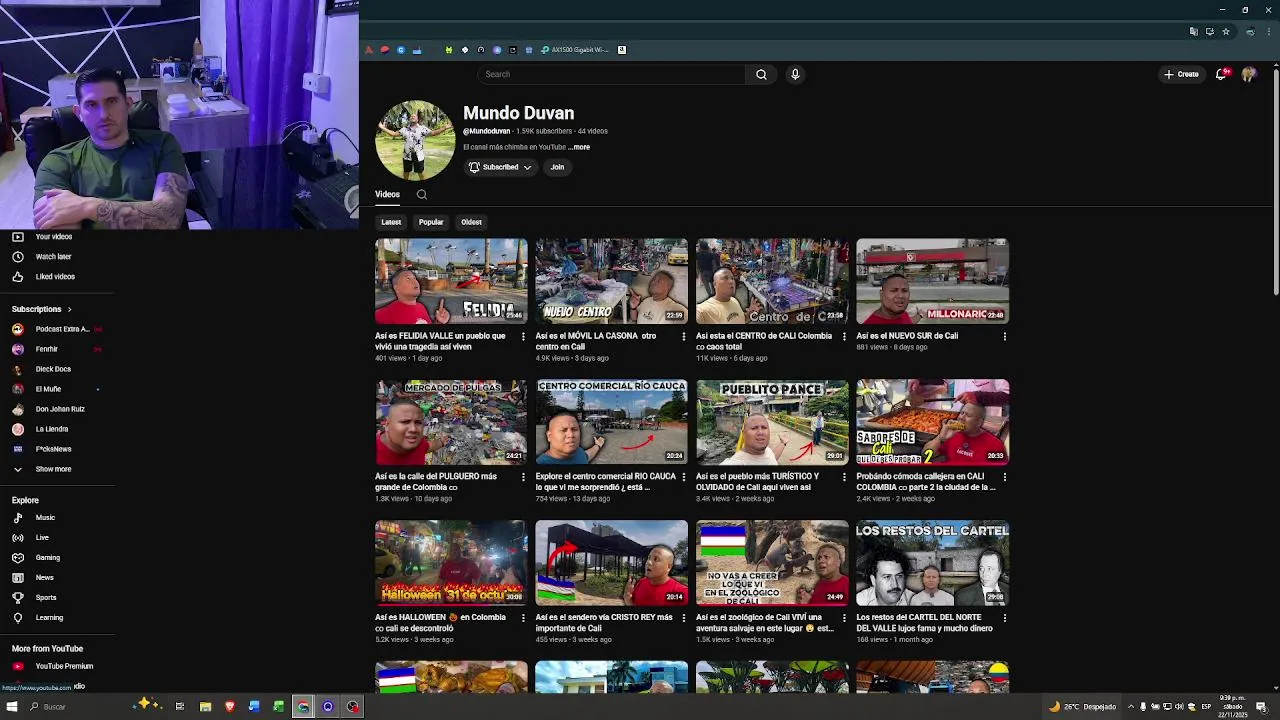Expand the Subscriptions section header
The image size is (1280, 720).
(x=41, y=309)
